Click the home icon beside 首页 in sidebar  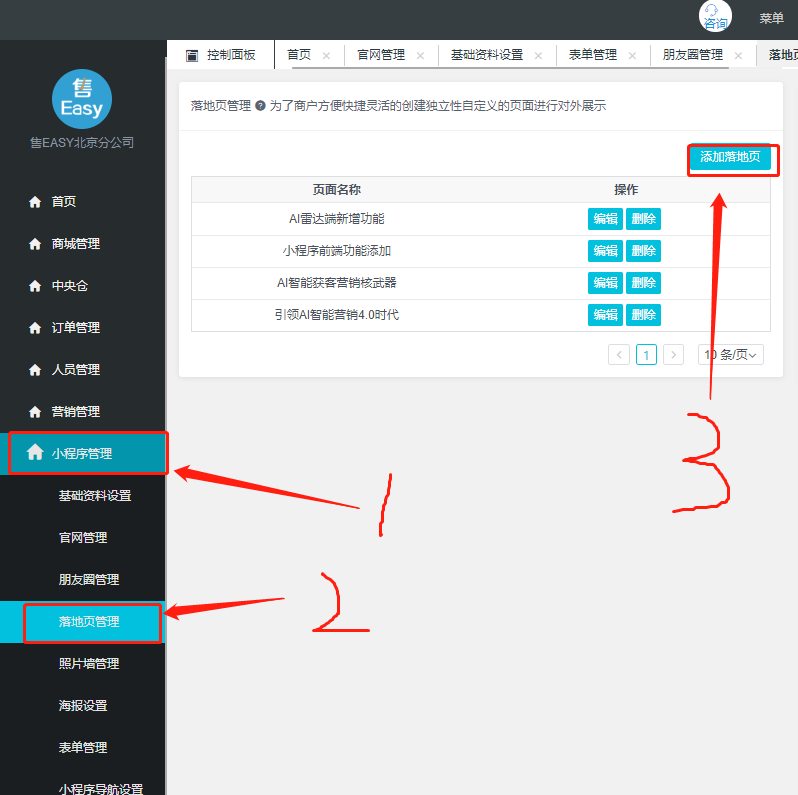35,202
